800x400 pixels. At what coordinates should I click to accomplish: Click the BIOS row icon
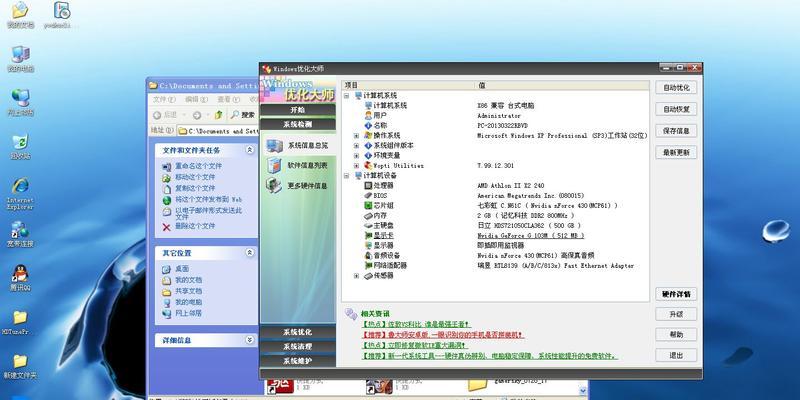[x=368, y=195]
